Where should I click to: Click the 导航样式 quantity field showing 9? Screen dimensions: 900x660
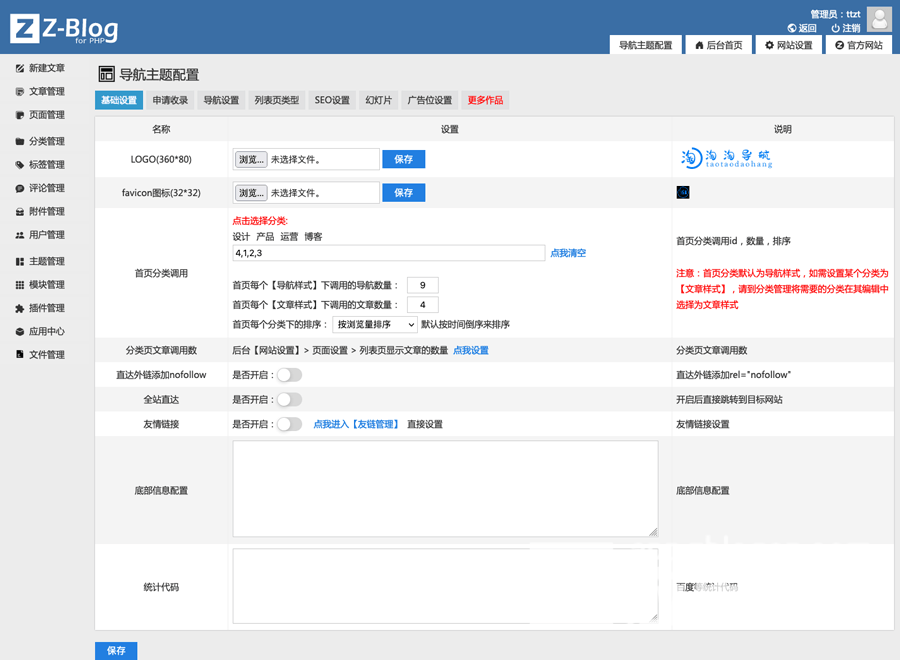pos(423,286)
